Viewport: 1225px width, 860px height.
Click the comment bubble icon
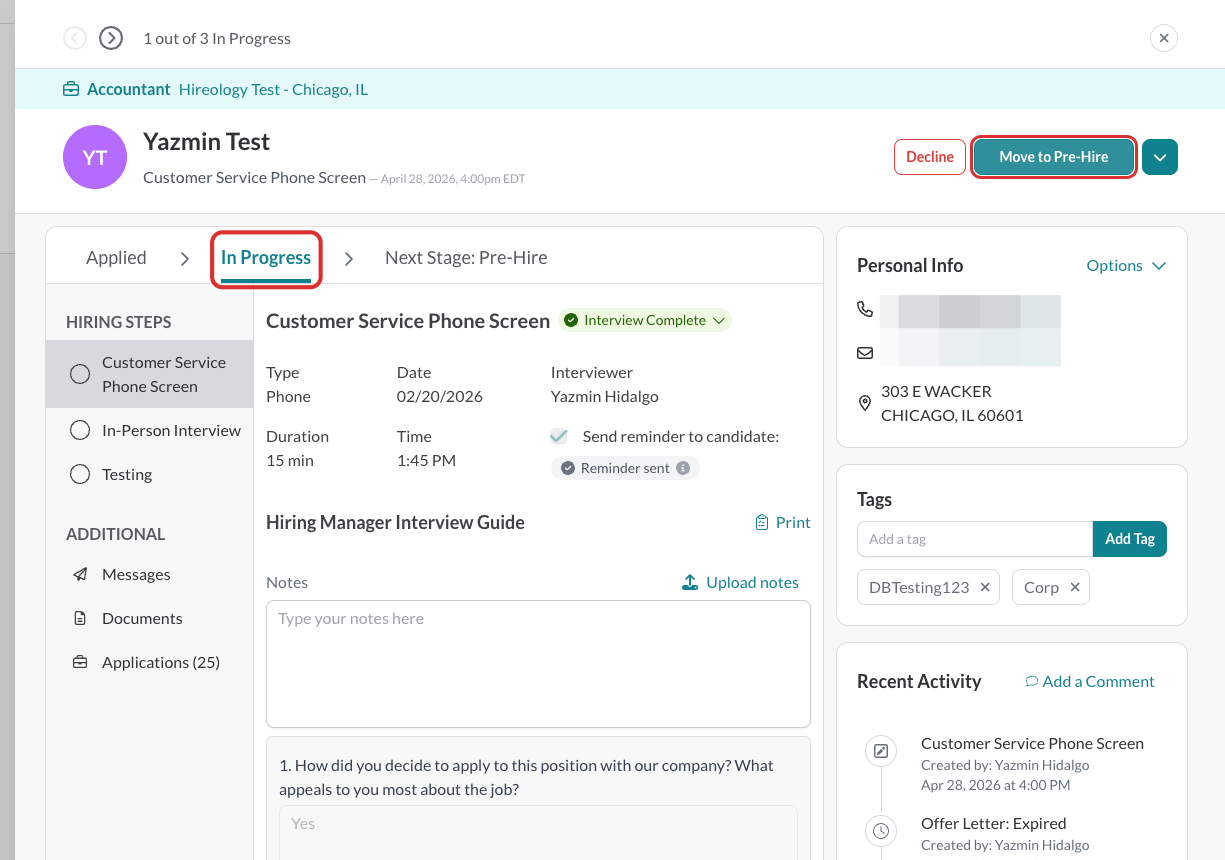1032,681
